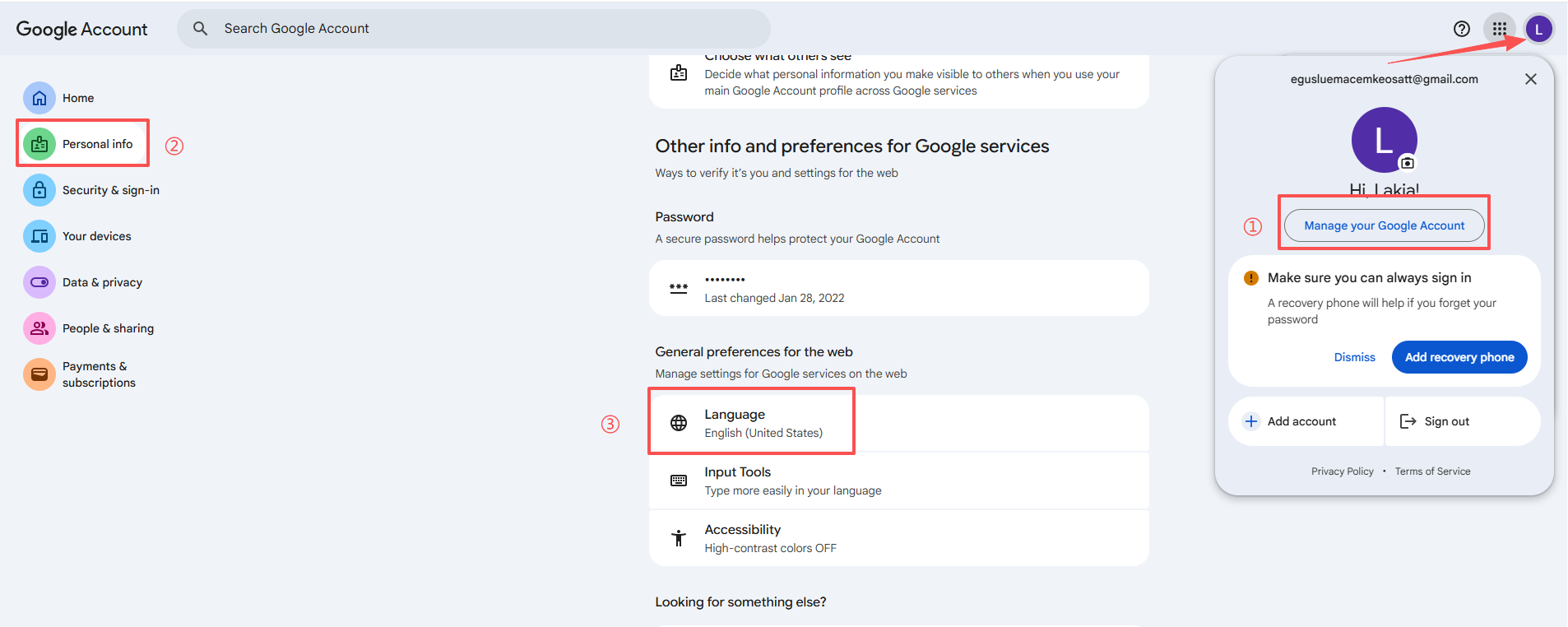Click Add recovery phone button

click(1459, 357)
